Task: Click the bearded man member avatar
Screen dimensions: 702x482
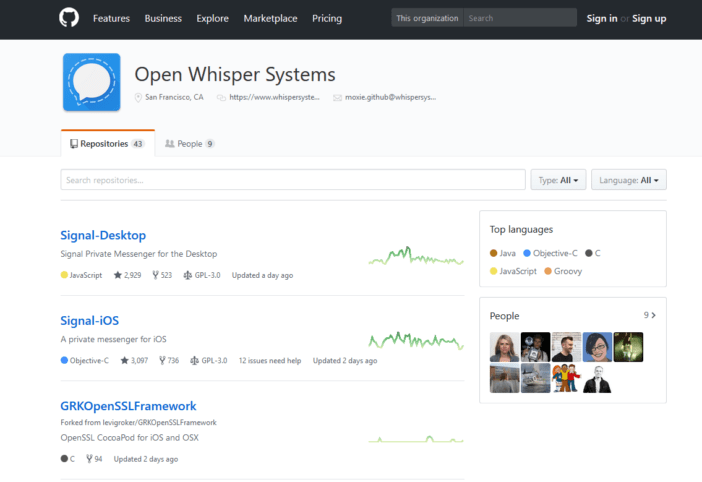Action: (x=566, y=347)
